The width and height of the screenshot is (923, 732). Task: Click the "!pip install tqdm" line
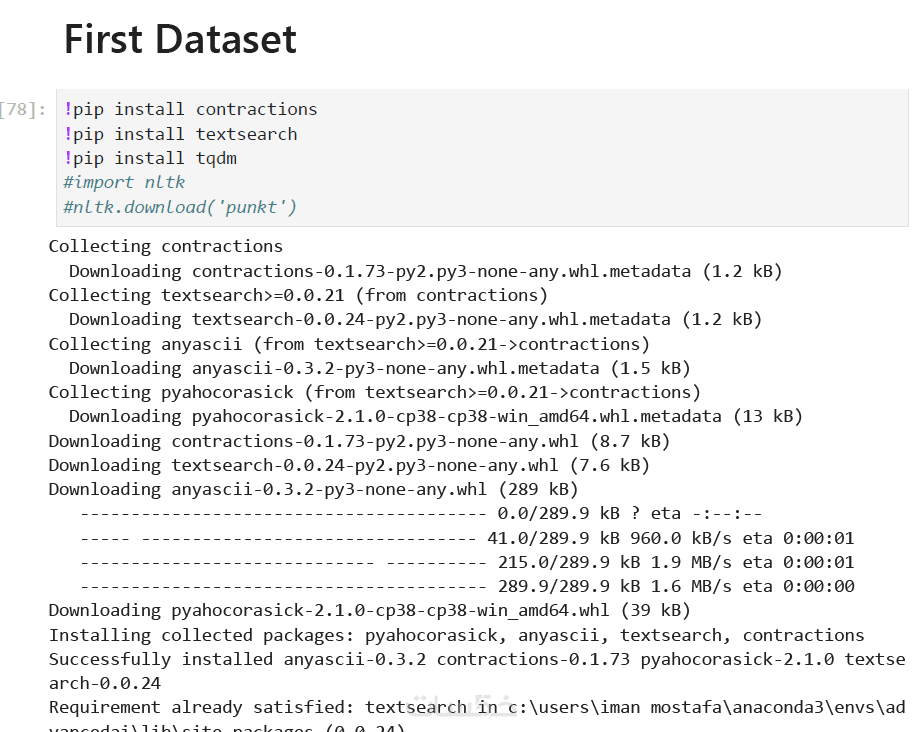[150, 158]
